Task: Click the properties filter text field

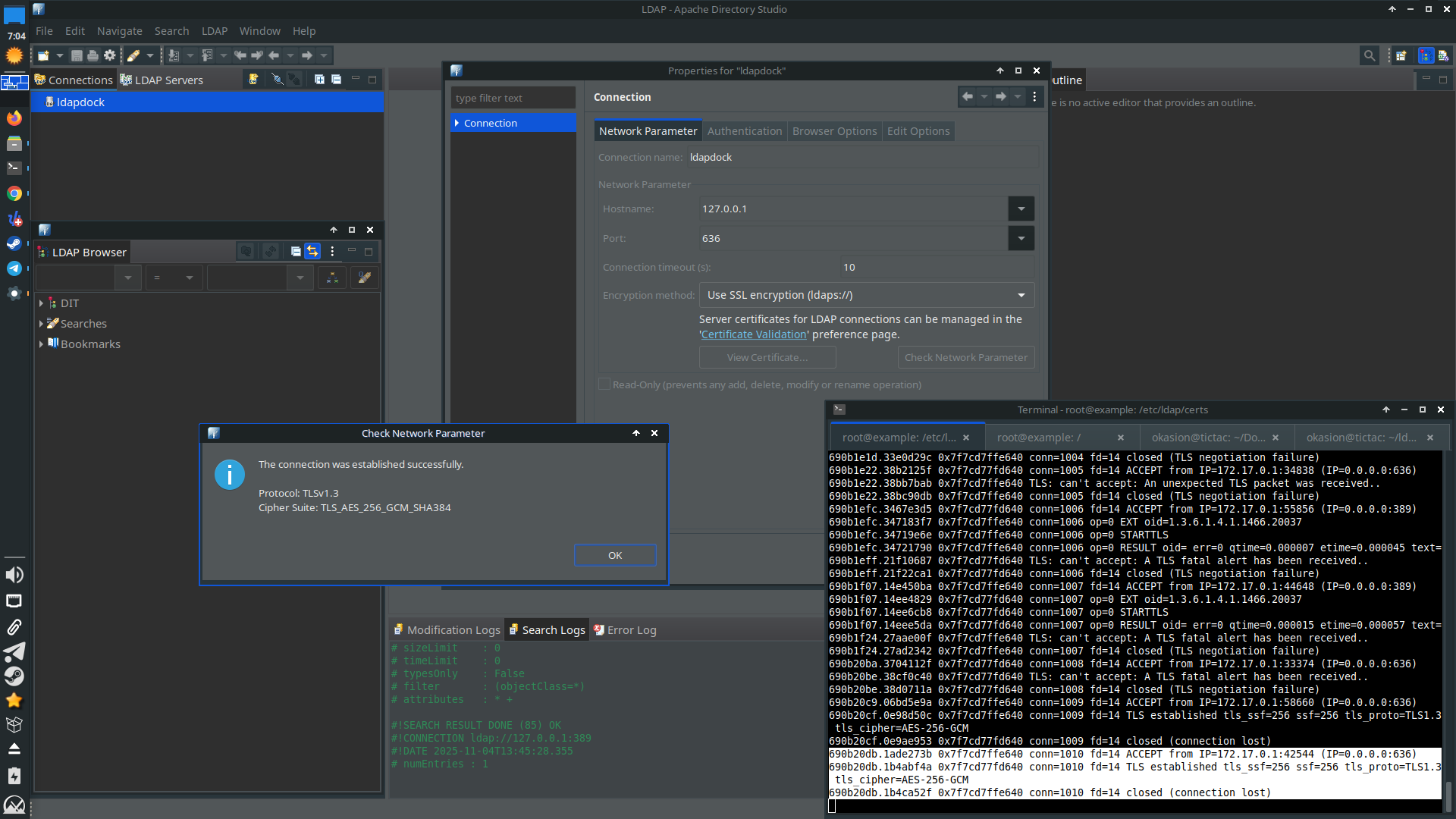Action: [x=513, y=98]
